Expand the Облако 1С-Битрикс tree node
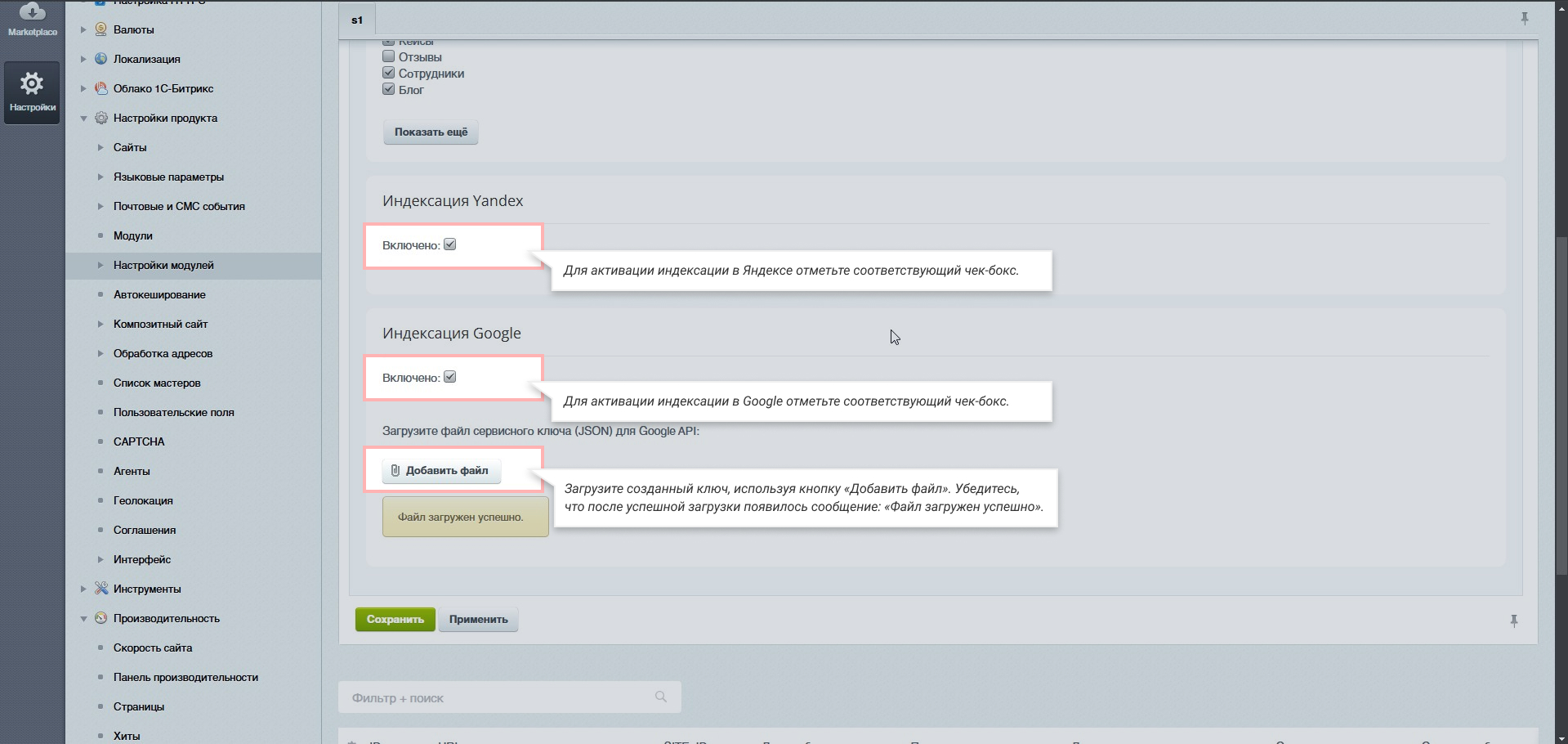The width and height of the screenshot is (1568, 744). [83, 88]
